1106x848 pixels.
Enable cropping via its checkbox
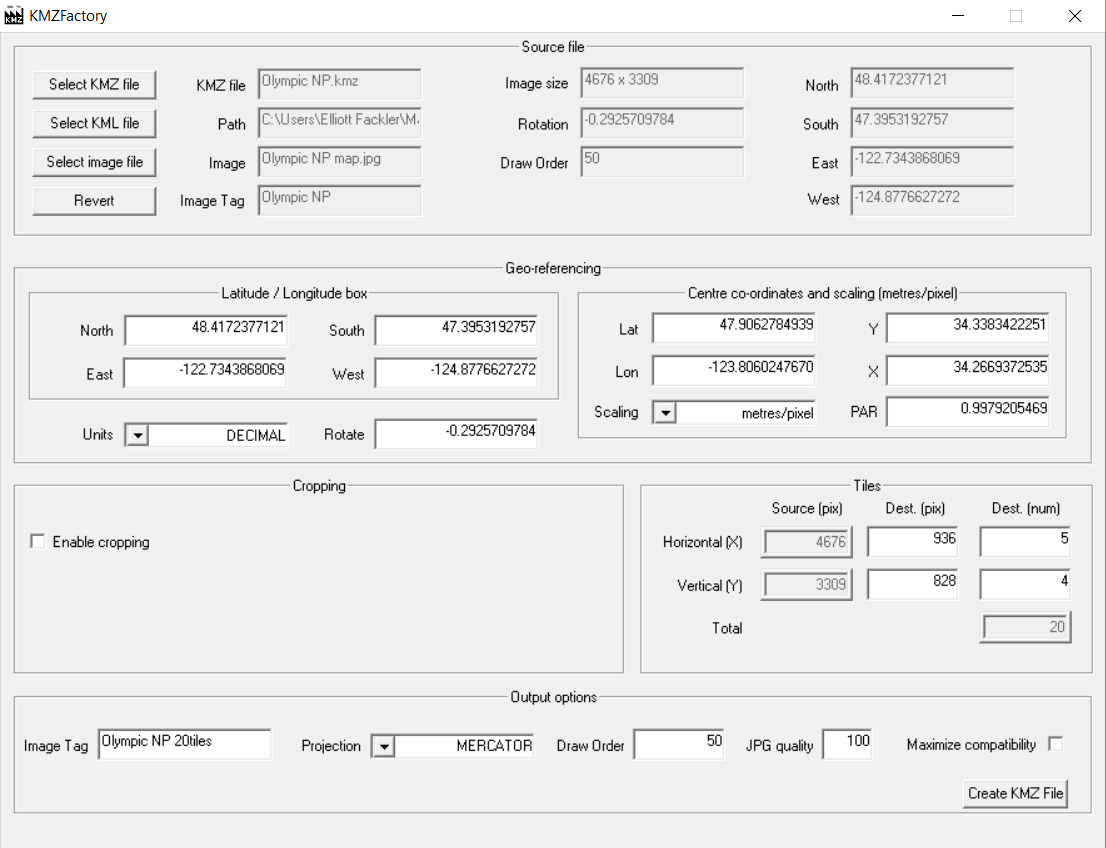tap(37, 540)
